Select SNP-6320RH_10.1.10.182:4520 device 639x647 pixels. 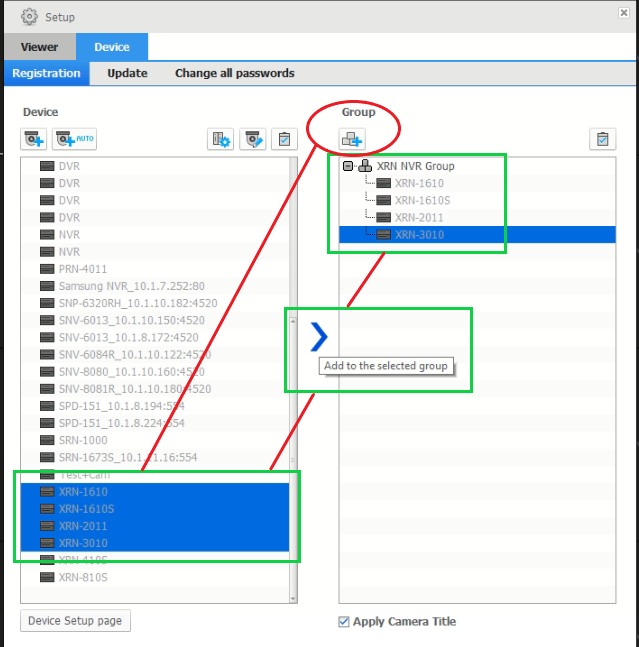(x=155, y=303)
